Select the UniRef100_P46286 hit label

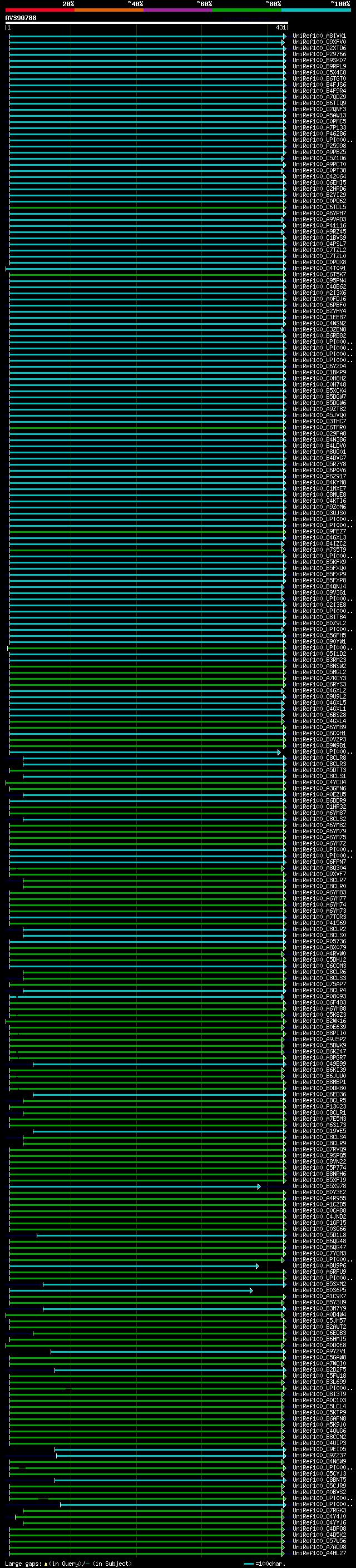pyautogui.click(x=319, y=134)
